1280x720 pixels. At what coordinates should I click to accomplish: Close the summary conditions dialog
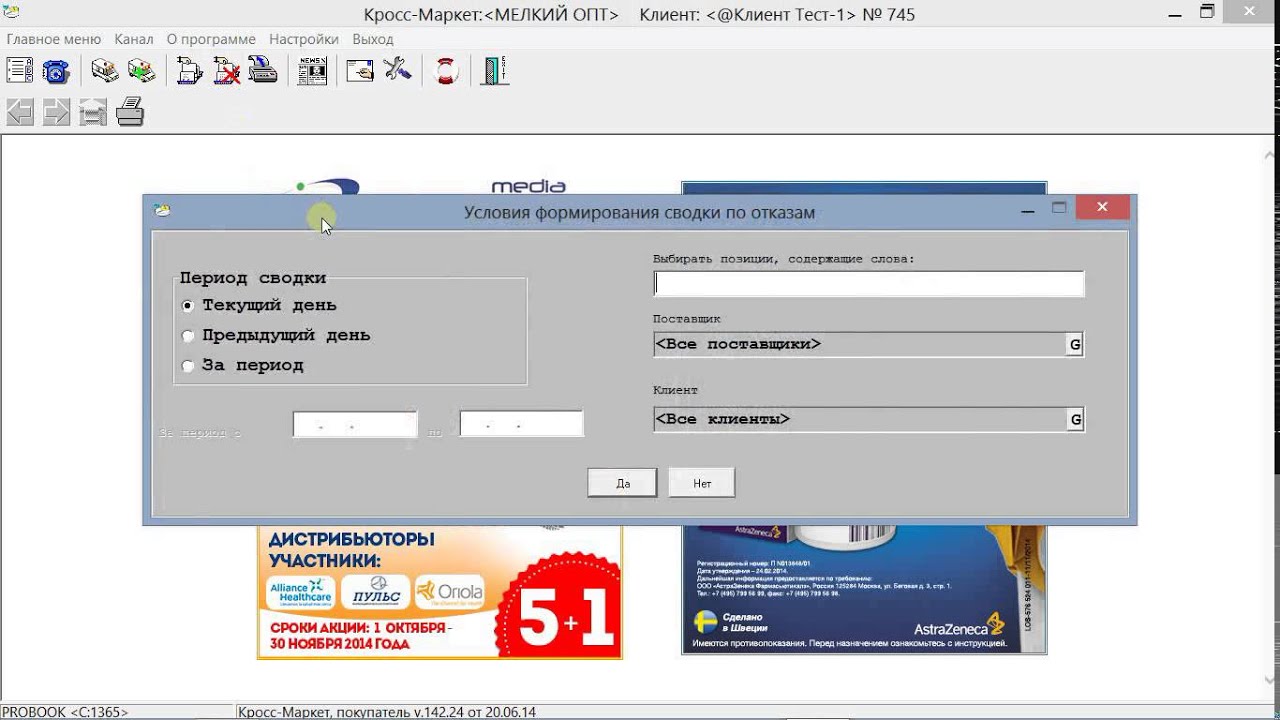1102,207
